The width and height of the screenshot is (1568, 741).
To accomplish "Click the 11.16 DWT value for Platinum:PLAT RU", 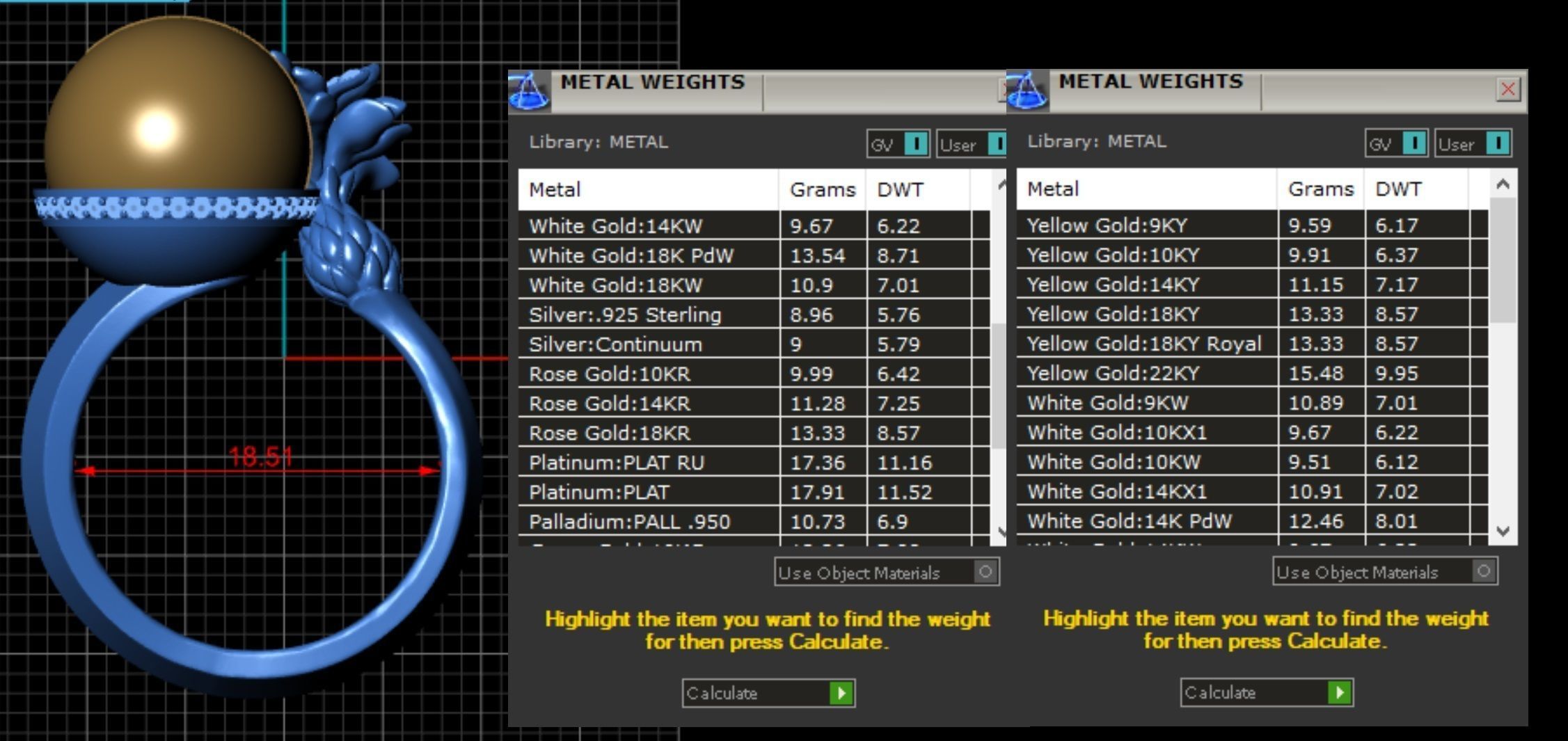I will 903,462.
